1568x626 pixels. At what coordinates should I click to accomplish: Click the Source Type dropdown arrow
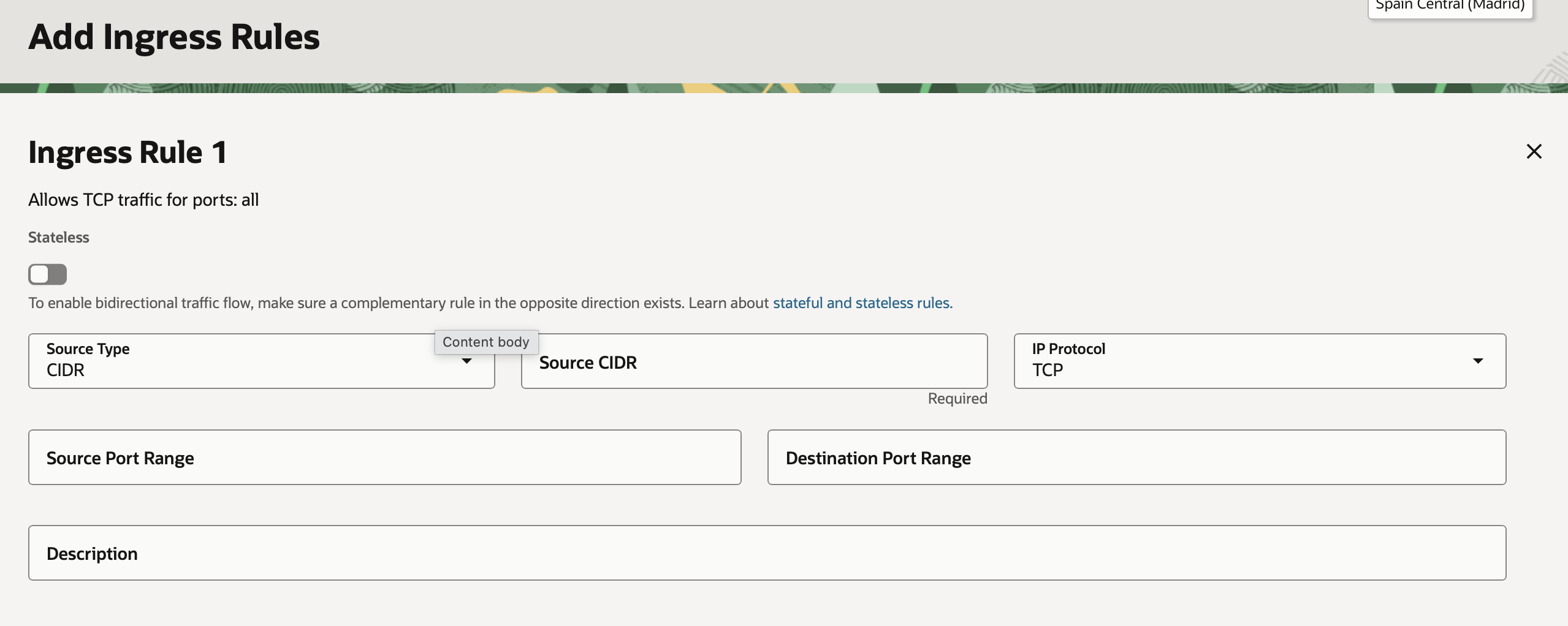coord(466,362)
